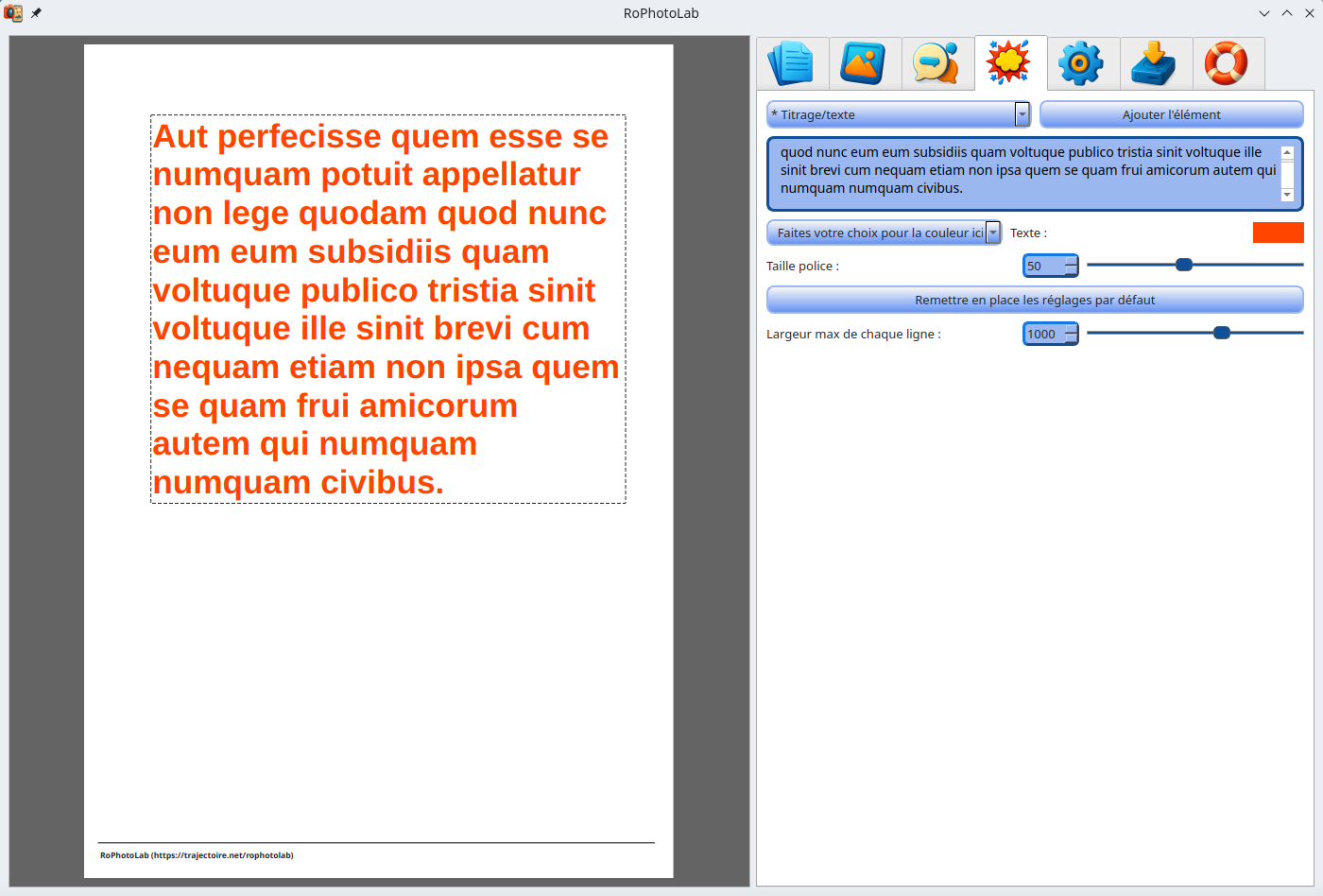Open the blue documents tab
The height and width of the screenshot is (896, 1323).
792,63
